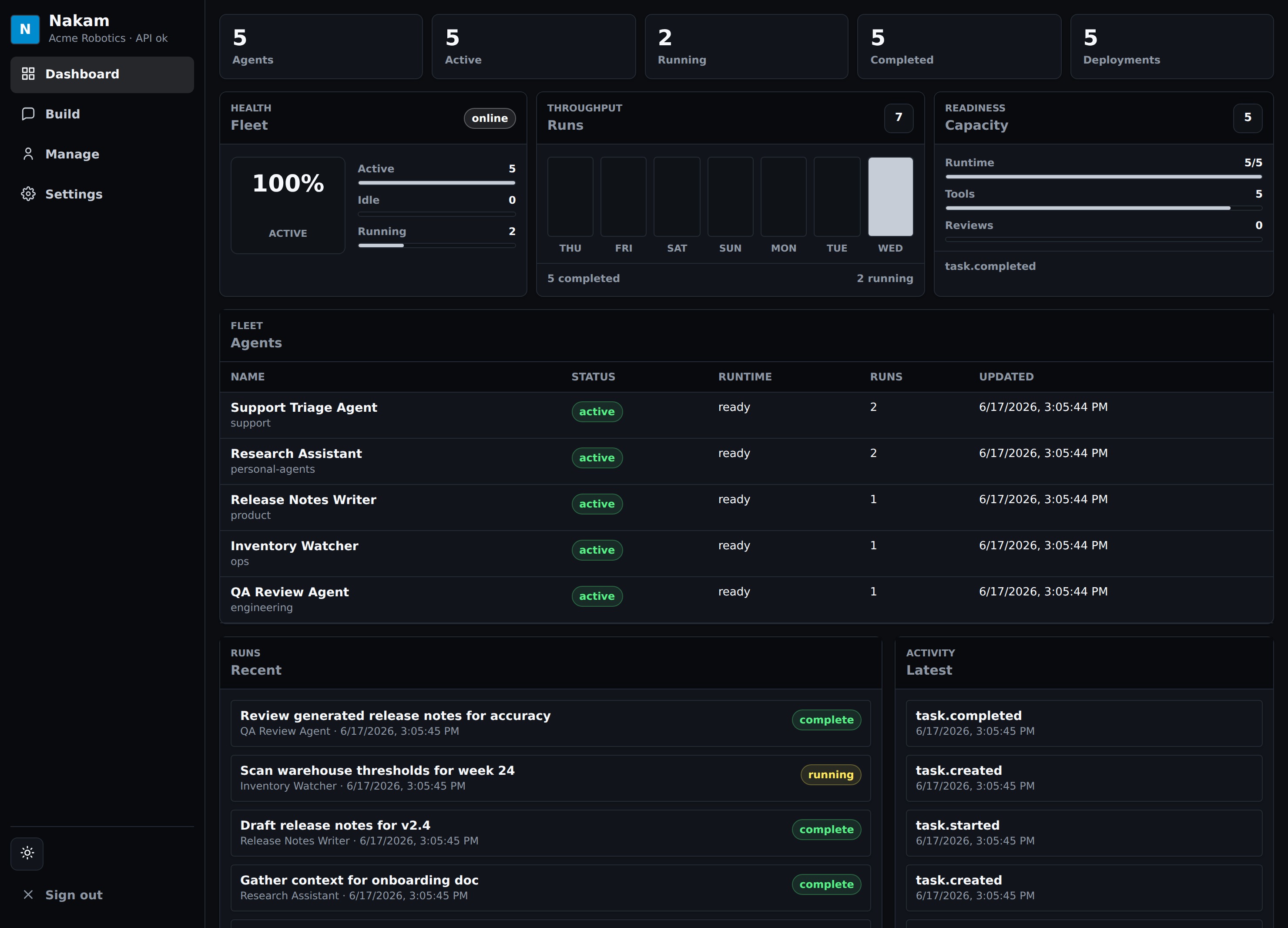Click the Reviews capacity row
Viewport: 1288px width, 928px height.
click(x=1104, y=231)
